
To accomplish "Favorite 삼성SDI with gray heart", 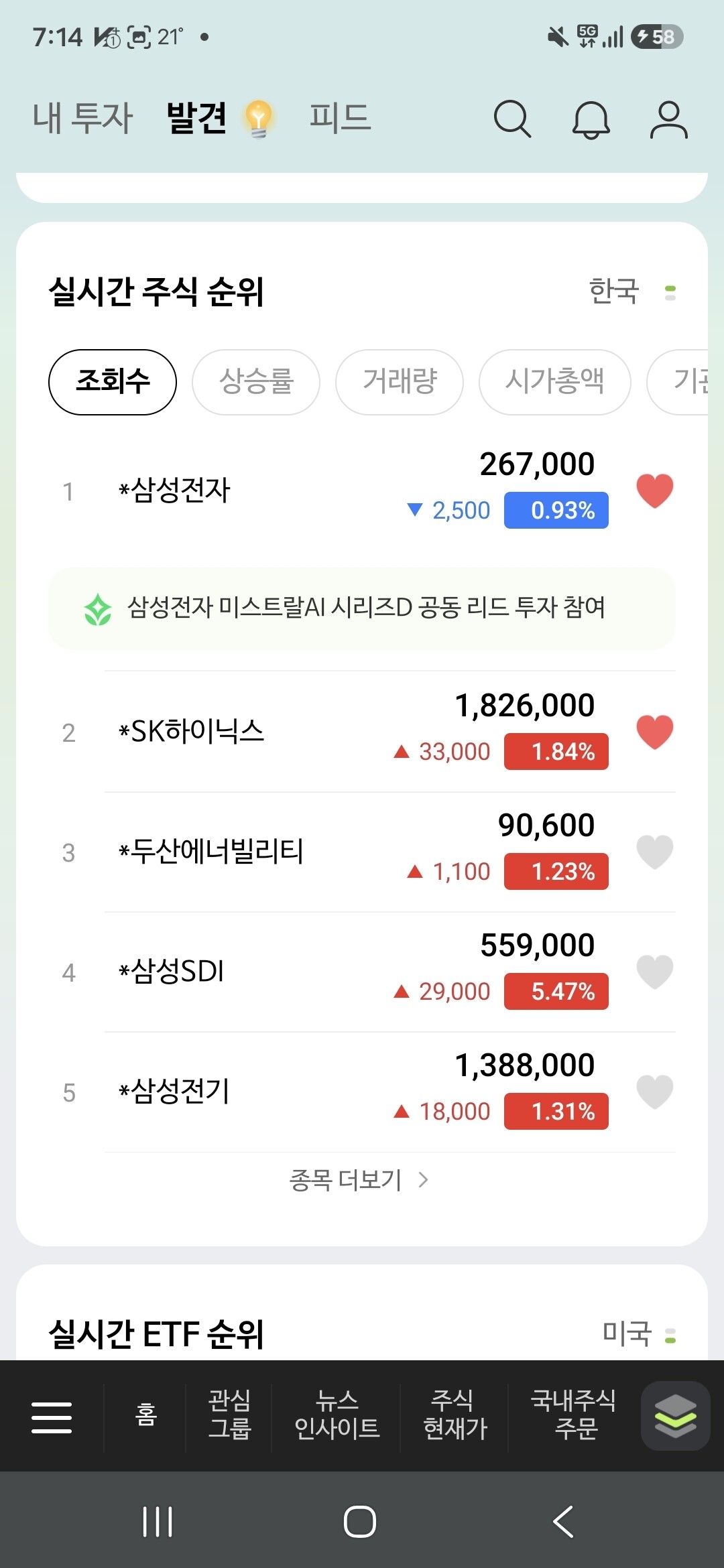I will [655, 972].
